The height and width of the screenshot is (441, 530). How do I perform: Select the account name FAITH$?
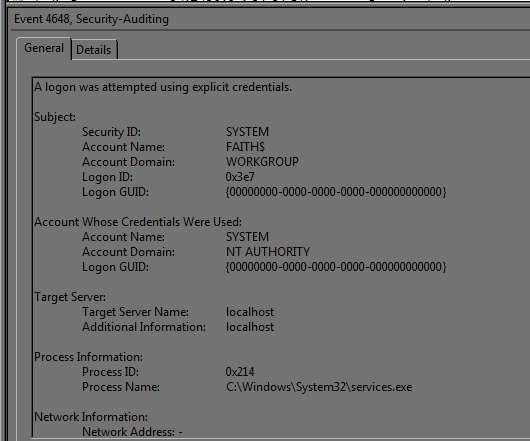[x=245, y=147]
